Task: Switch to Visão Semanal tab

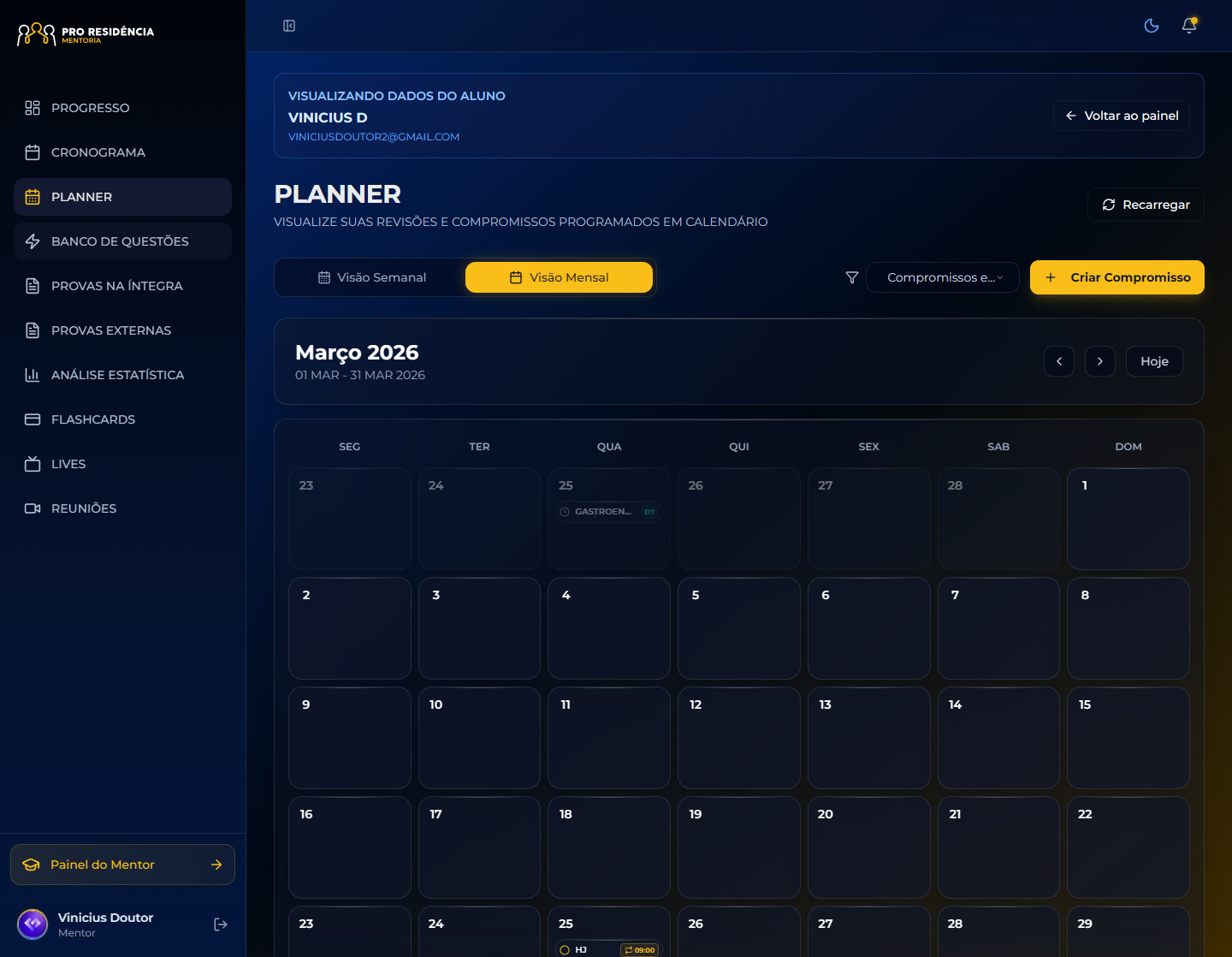Action: click(371, 277)
